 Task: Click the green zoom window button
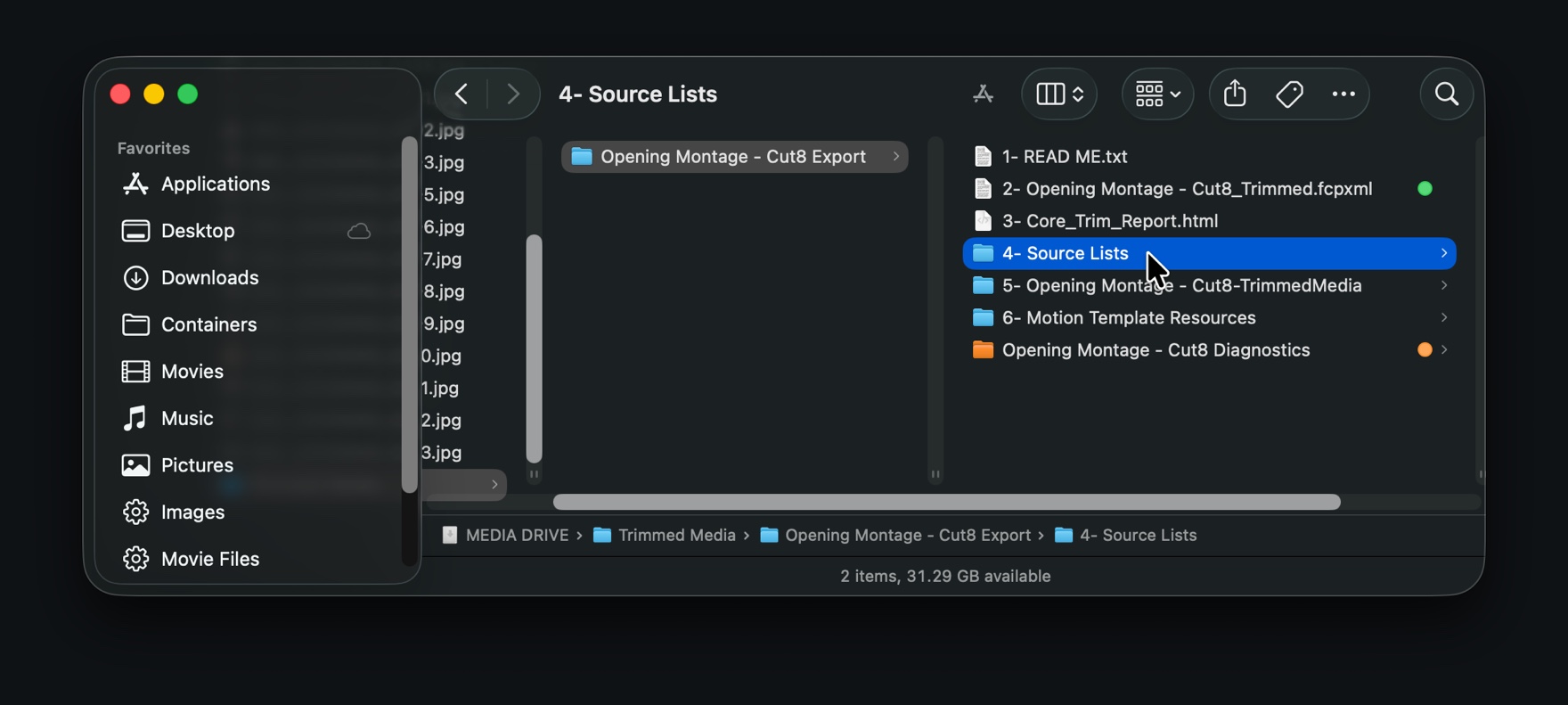[188, 94]
